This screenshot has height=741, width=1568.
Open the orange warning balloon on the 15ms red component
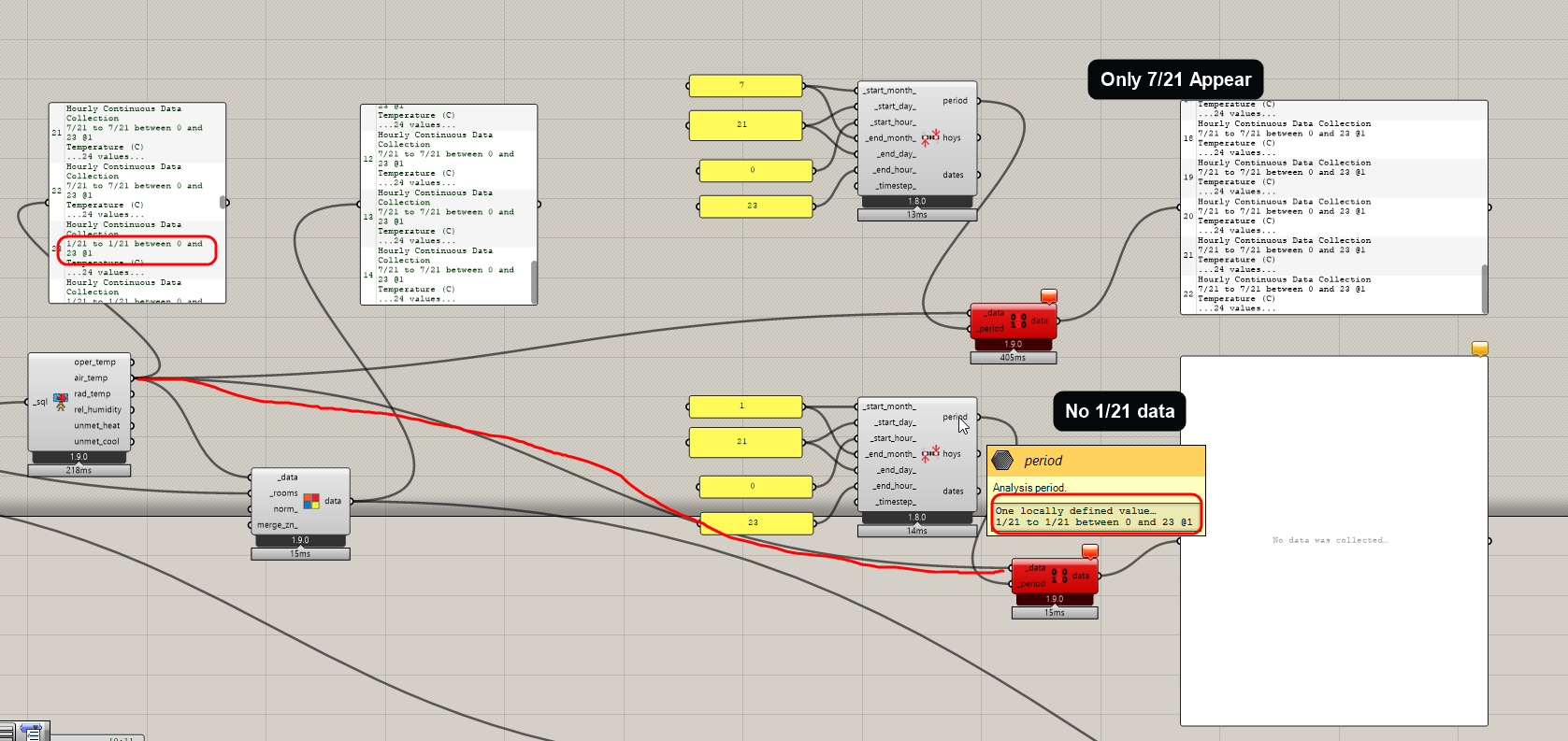[x=1090, y=551]
